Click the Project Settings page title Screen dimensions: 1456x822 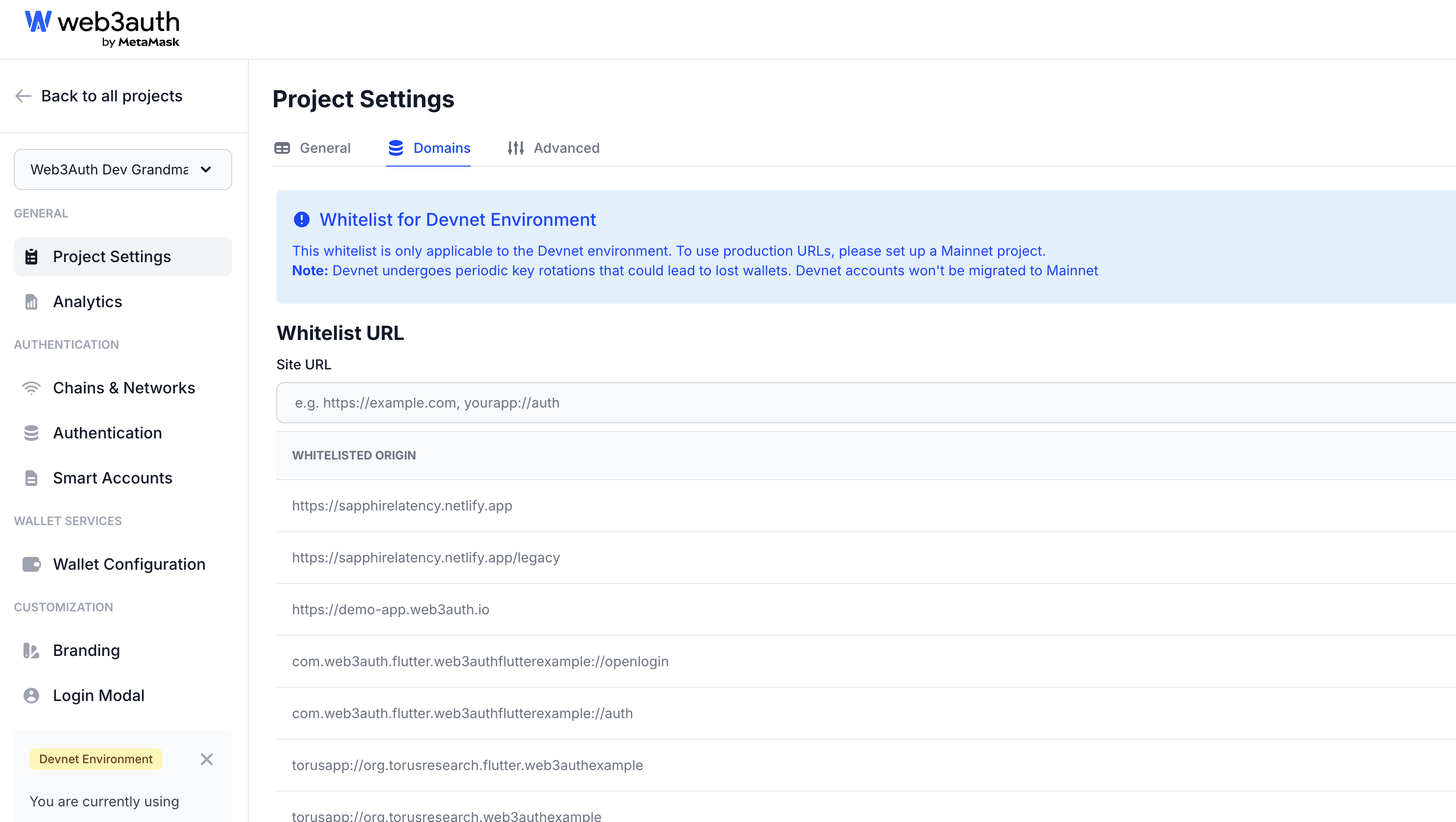coord(364,99)
